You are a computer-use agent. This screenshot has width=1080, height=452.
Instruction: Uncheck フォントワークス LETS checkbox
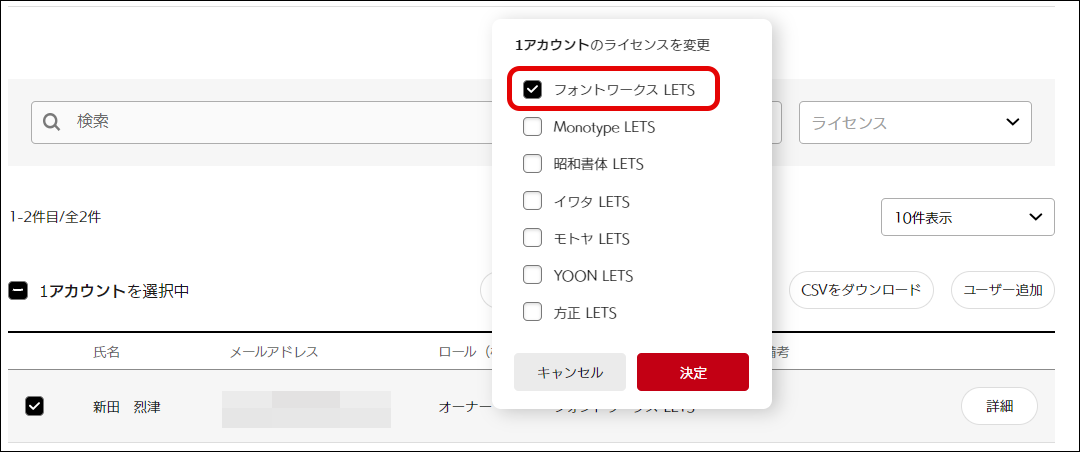pyautogui.click(x=533, y=89)
